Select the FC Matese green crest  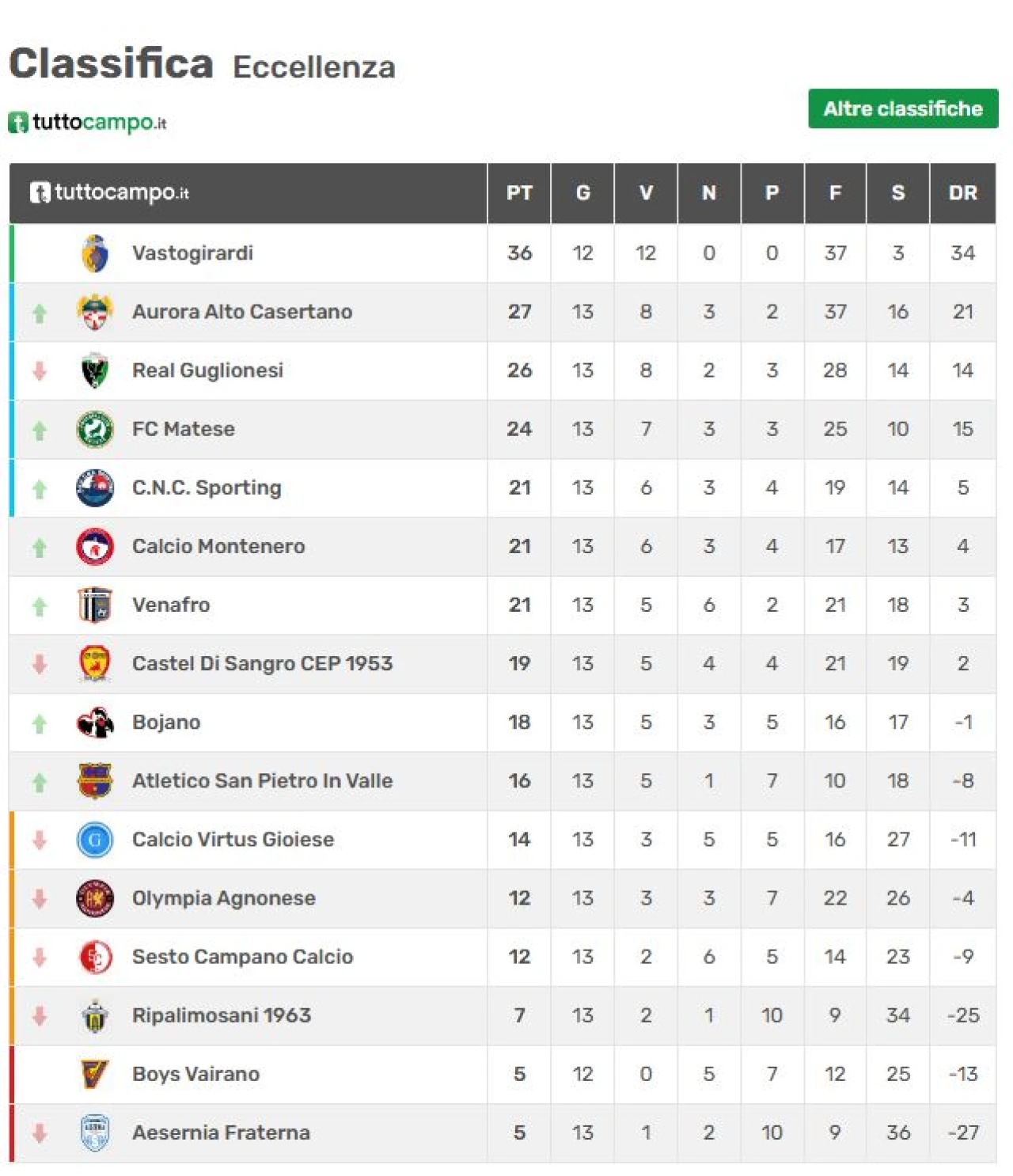(x=95, y=429)
